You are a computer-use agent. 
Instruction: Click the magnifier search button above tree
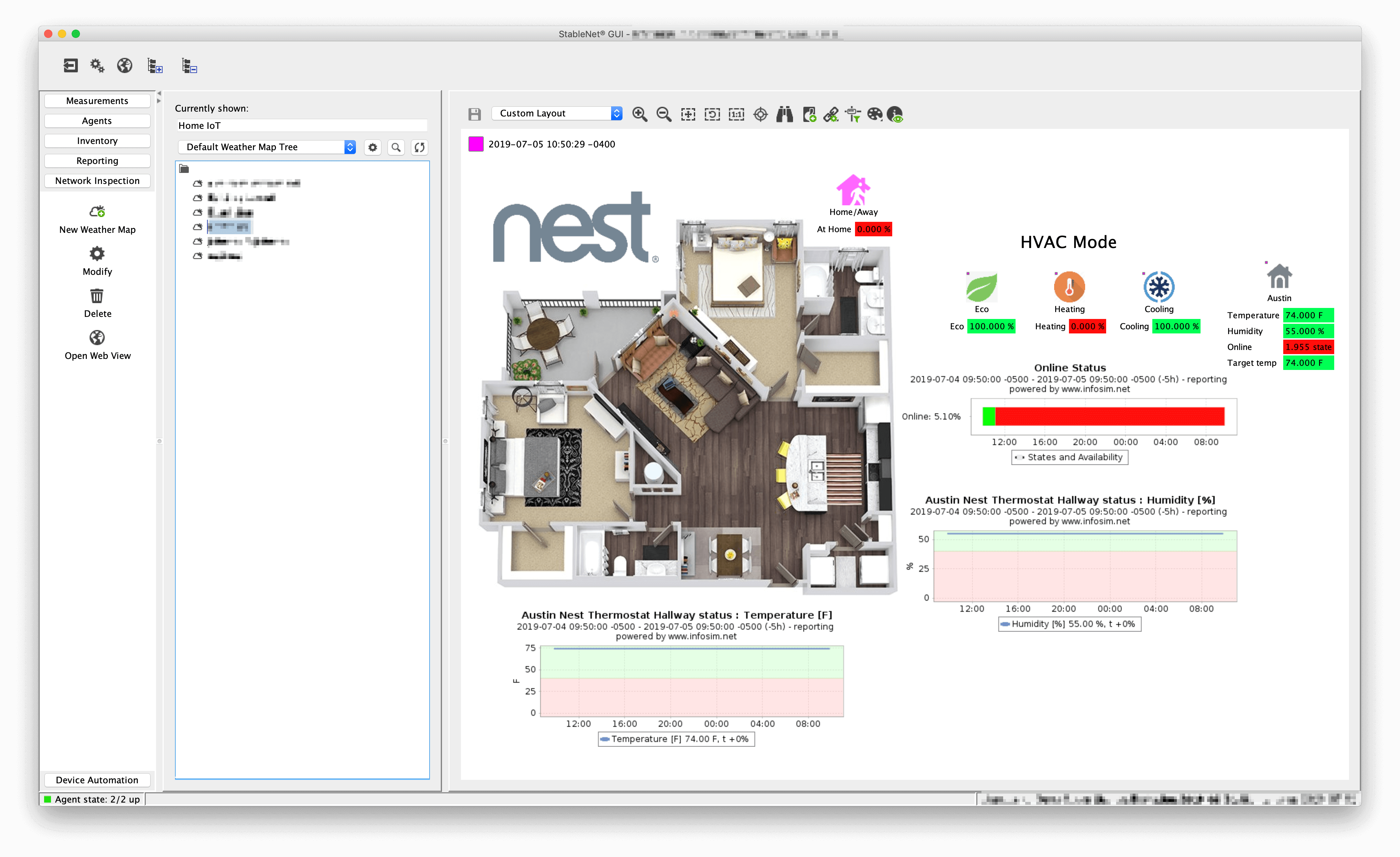pyautogui.click(x=396, y=147)
